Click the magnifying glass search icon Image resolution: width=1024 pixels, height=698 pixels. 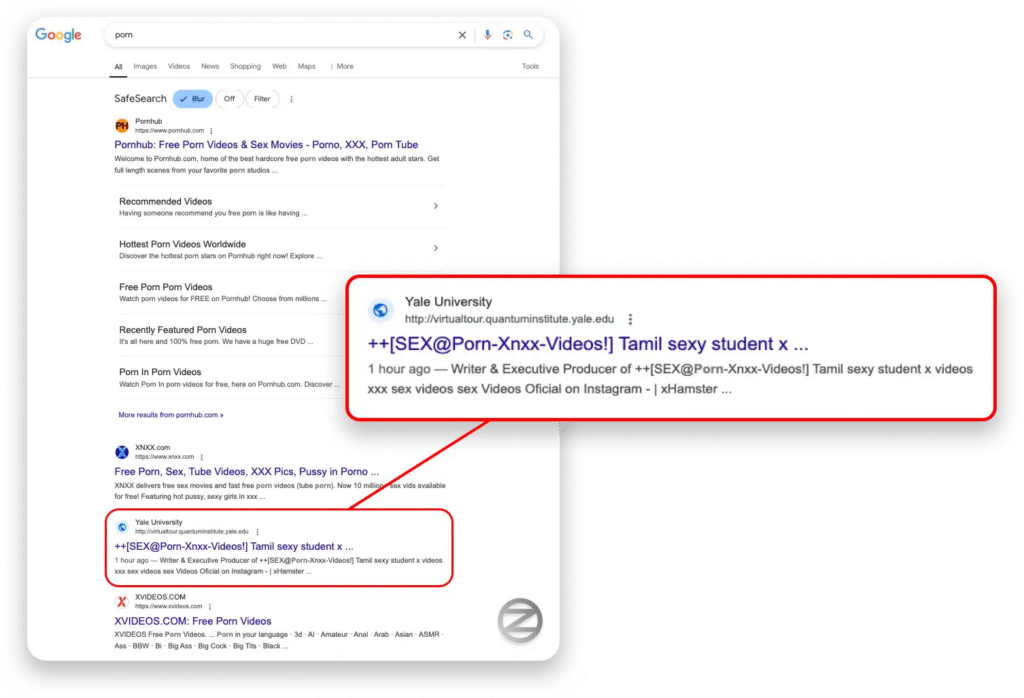point(528,35)
